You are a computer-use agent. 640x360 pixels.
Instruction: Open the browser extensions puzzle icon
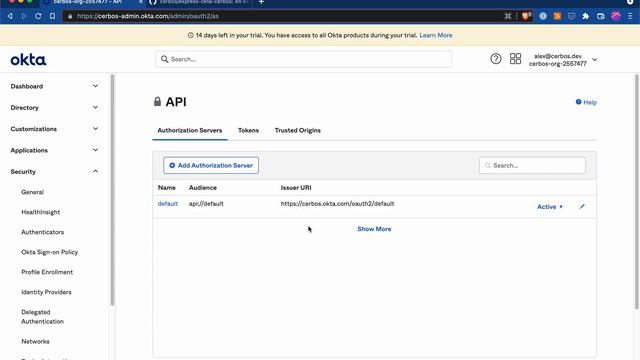pos(586,16)
